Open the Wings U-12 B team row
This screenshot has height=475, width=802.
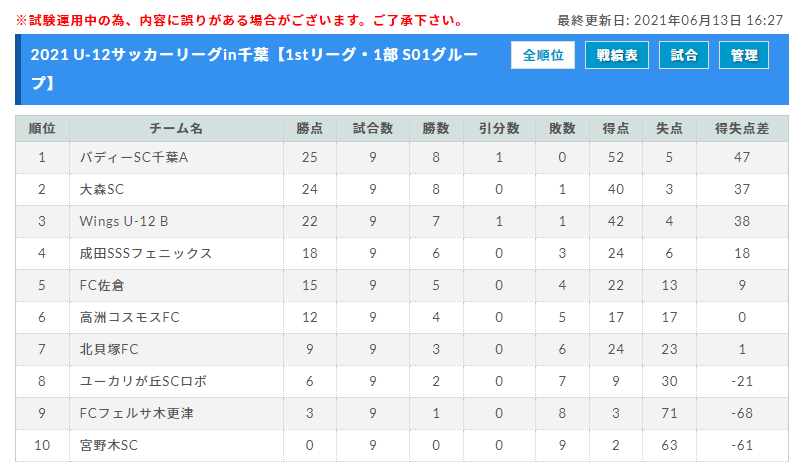pyautogui.click(x=402, y=221)
